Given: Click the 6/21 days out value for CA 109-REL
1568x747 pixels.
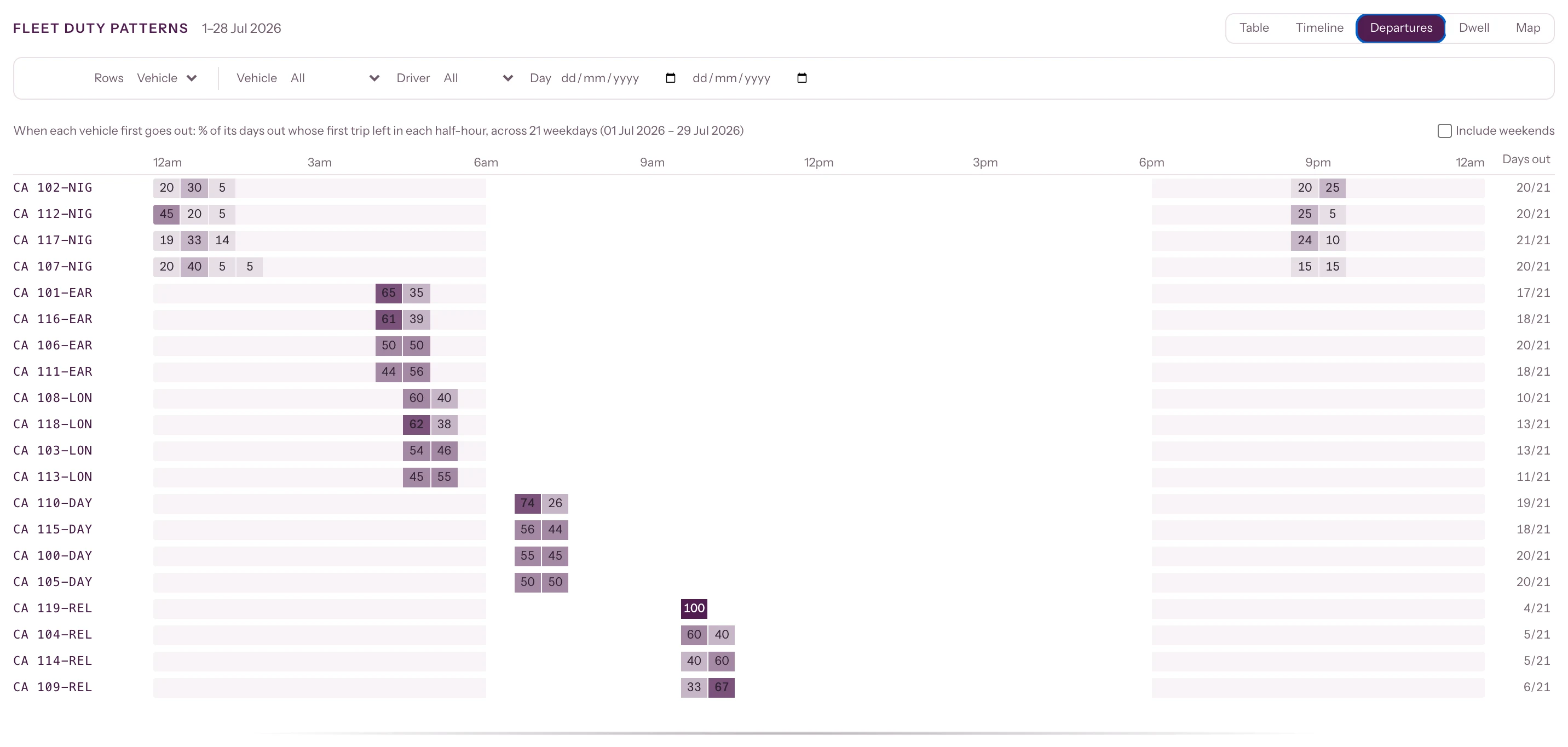Looking at the screenshot, I should (1536, 687).
